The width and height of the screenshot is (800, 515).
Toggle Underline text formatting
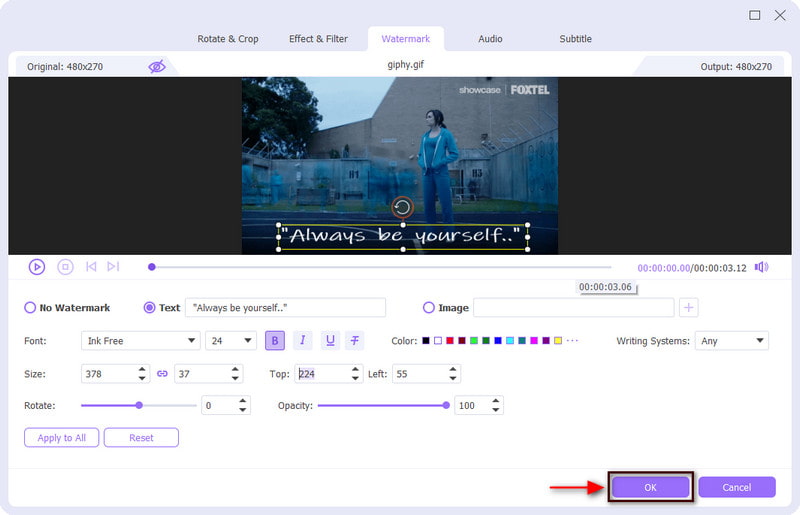tap(330, 340)
